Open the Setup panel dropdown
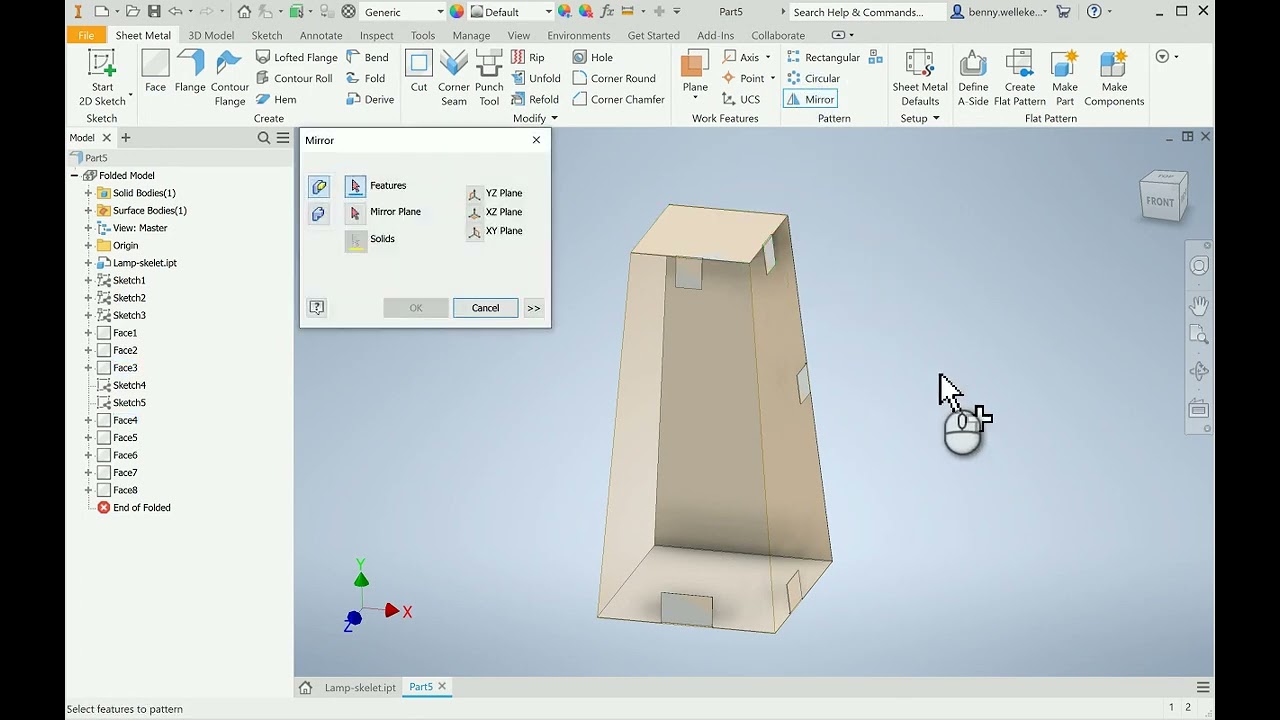This screenshot has height=720, width=1280. tap(920, 118)
